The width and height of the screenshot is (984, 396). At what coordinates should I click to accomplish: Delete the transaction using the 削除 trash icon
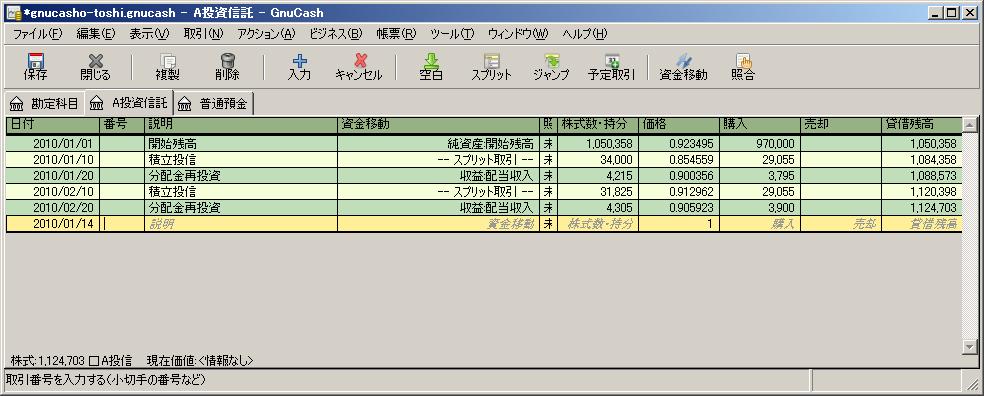[227, 67]
